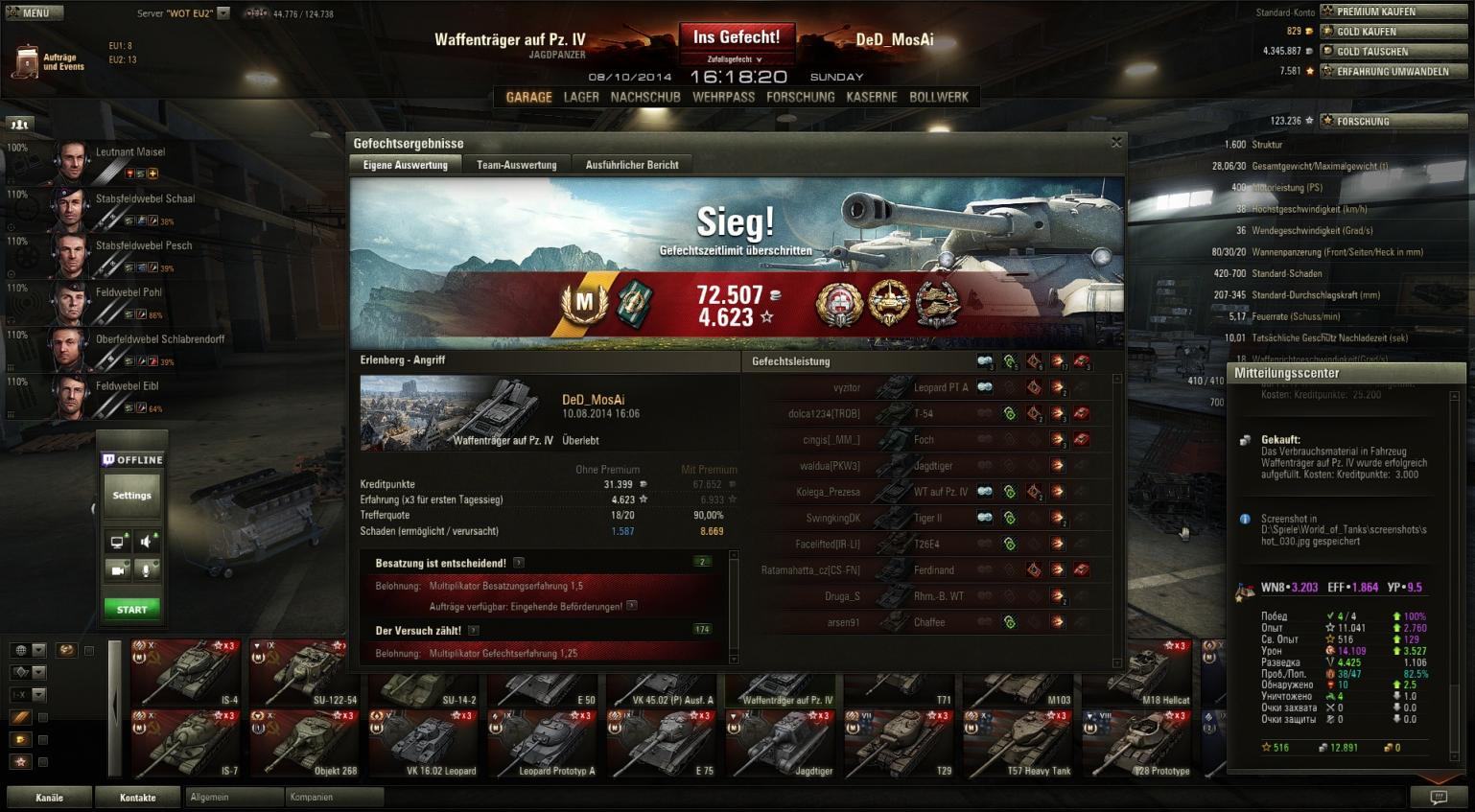Viewport: 1475px width, 812px height.
Task: Open the nation filter dropdown with globe
Action: [28, 650]
